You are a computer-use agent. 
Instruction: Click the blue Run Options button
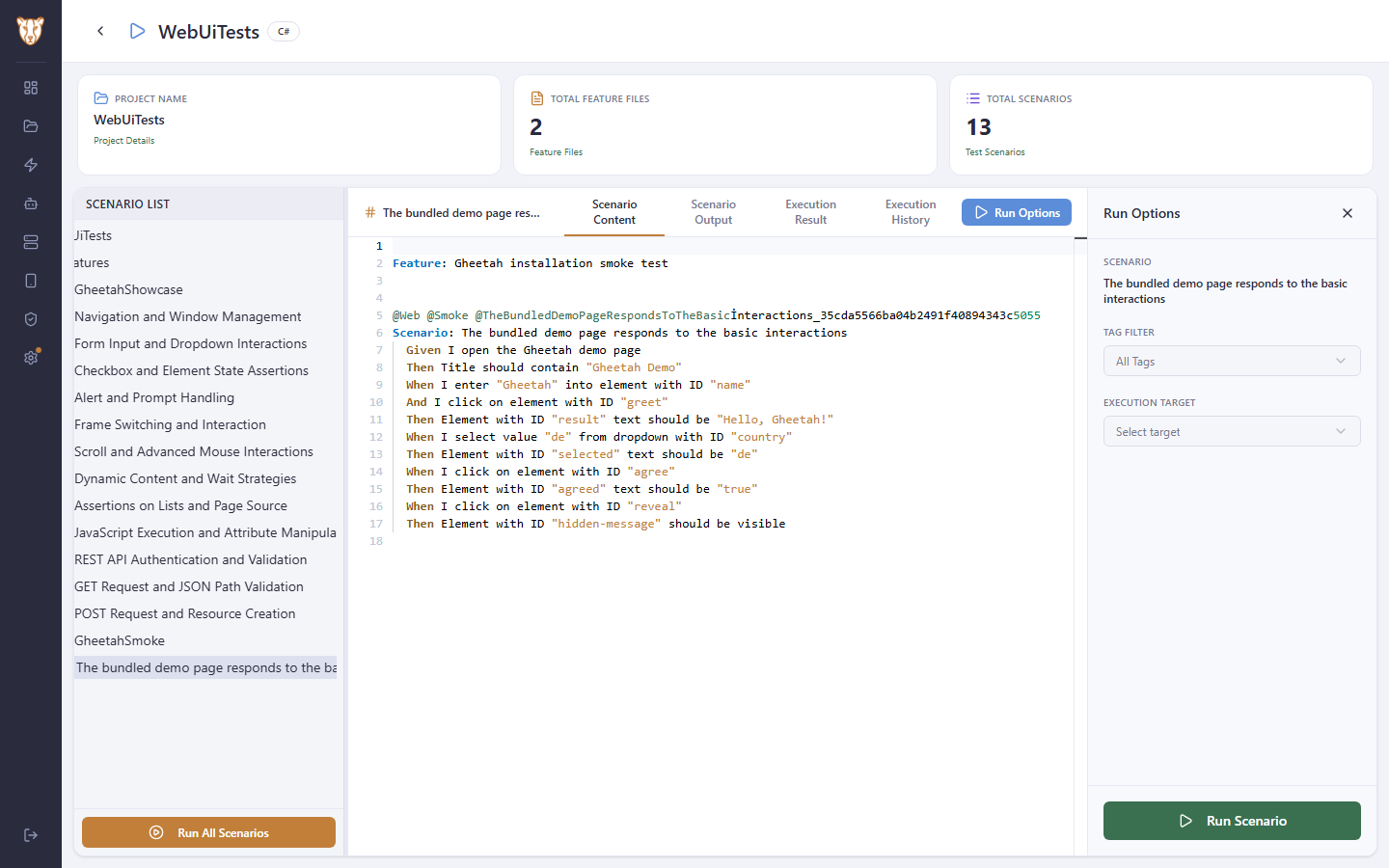[1017, 212]
